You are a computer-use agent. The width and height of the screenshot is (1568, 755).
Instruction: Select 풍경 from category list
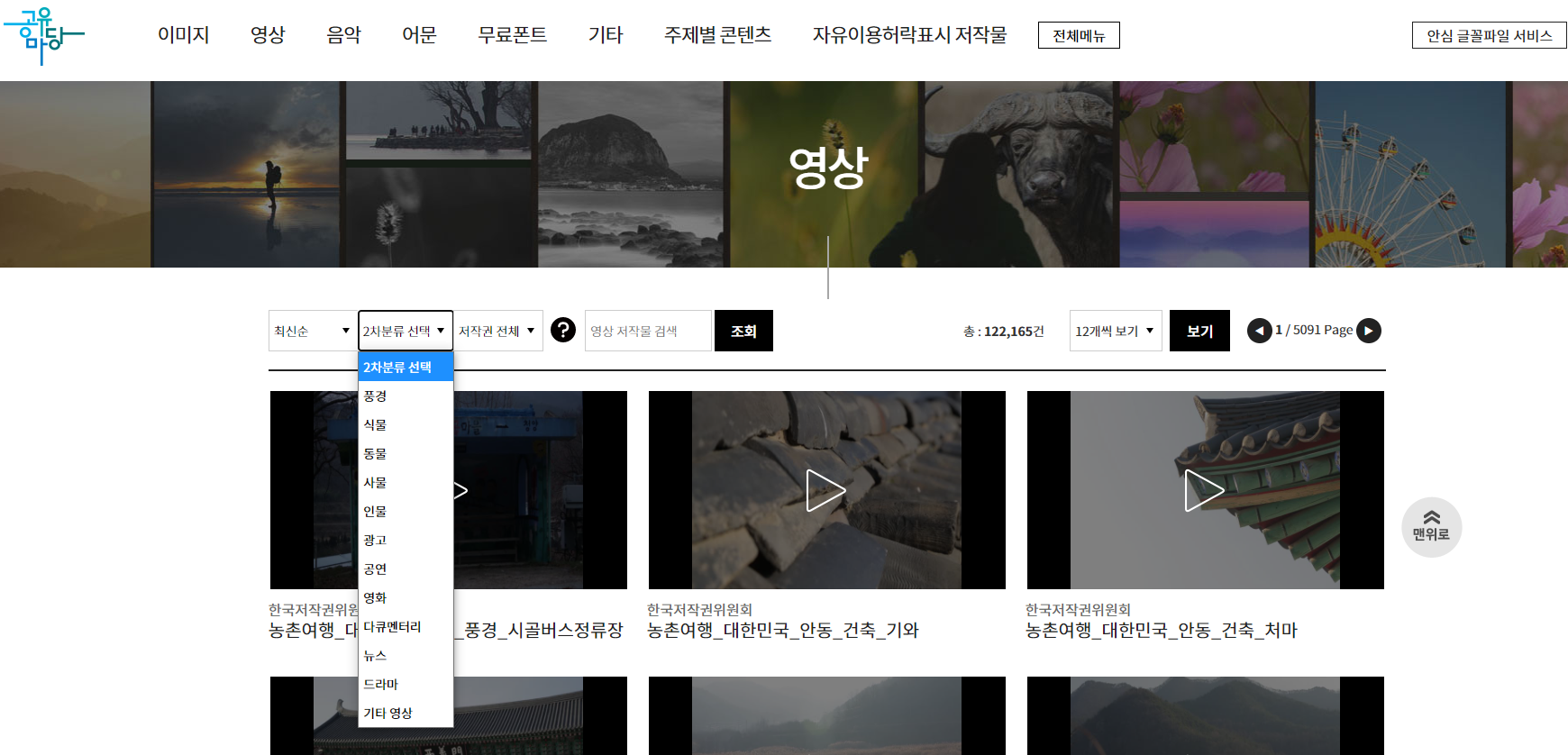point(406,396)
